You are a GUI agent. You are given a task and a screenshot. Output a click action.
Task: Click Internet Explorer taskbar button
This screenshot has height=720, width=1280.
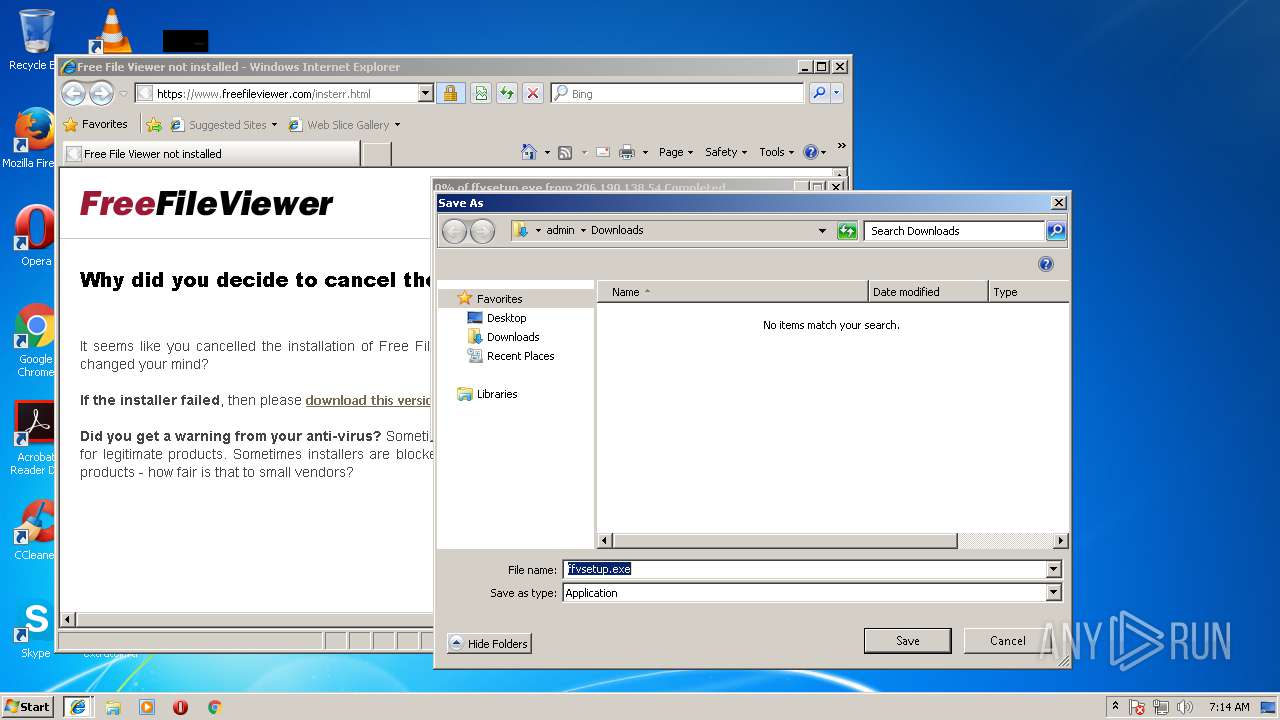point(78,707)
